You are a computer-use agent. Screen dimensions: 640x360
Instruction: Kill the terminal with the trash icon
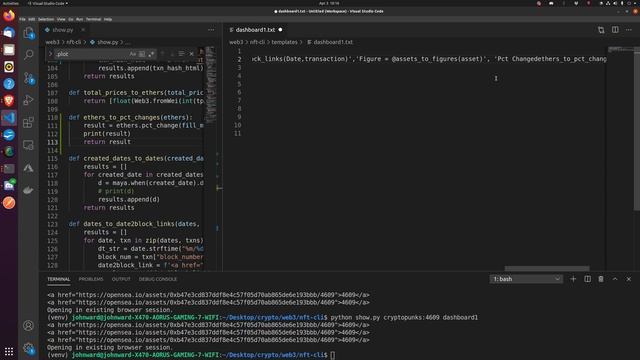coord(601,279)
